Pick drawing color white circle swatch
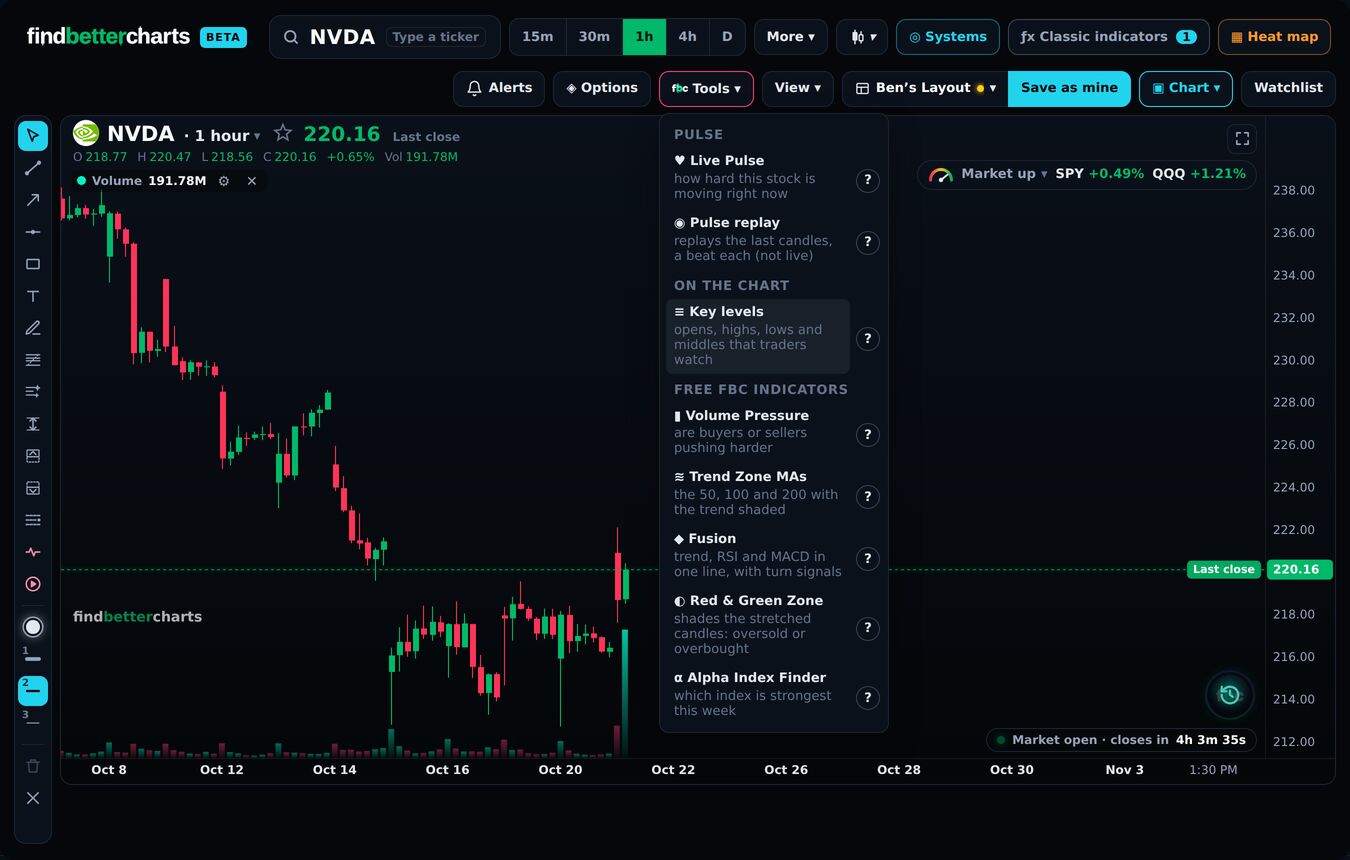 coord(33,627)
